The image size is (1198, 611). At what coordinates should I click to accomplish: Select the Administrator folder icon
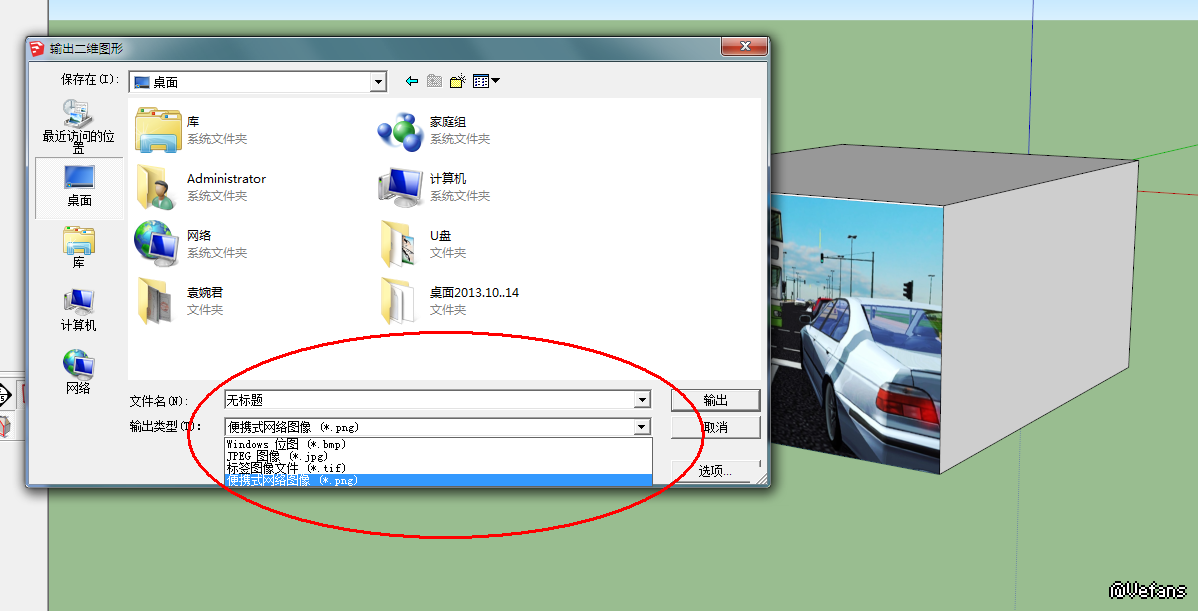click(x=158, y=186)
